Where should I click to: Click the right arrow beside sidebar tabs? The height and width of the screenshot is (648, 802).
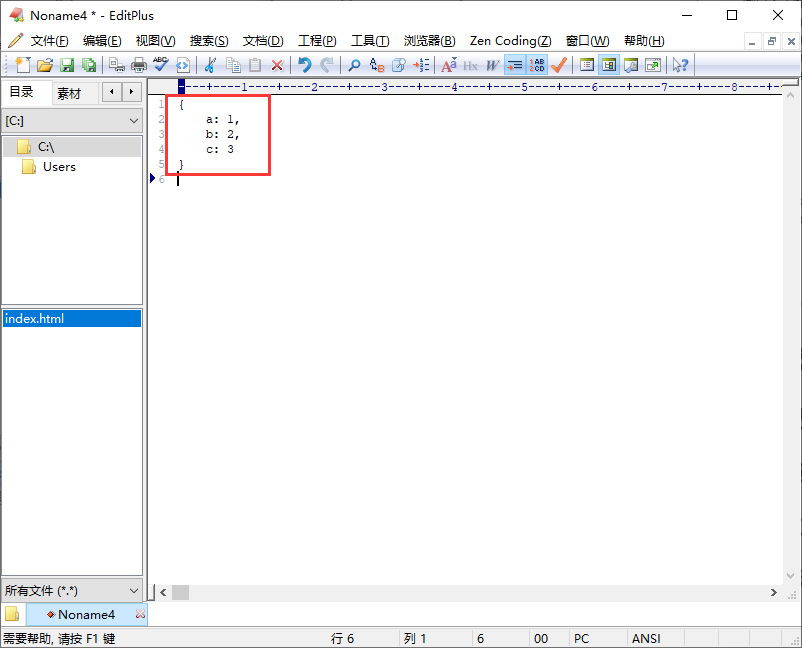pyautogui.click(x=131, y=93)
